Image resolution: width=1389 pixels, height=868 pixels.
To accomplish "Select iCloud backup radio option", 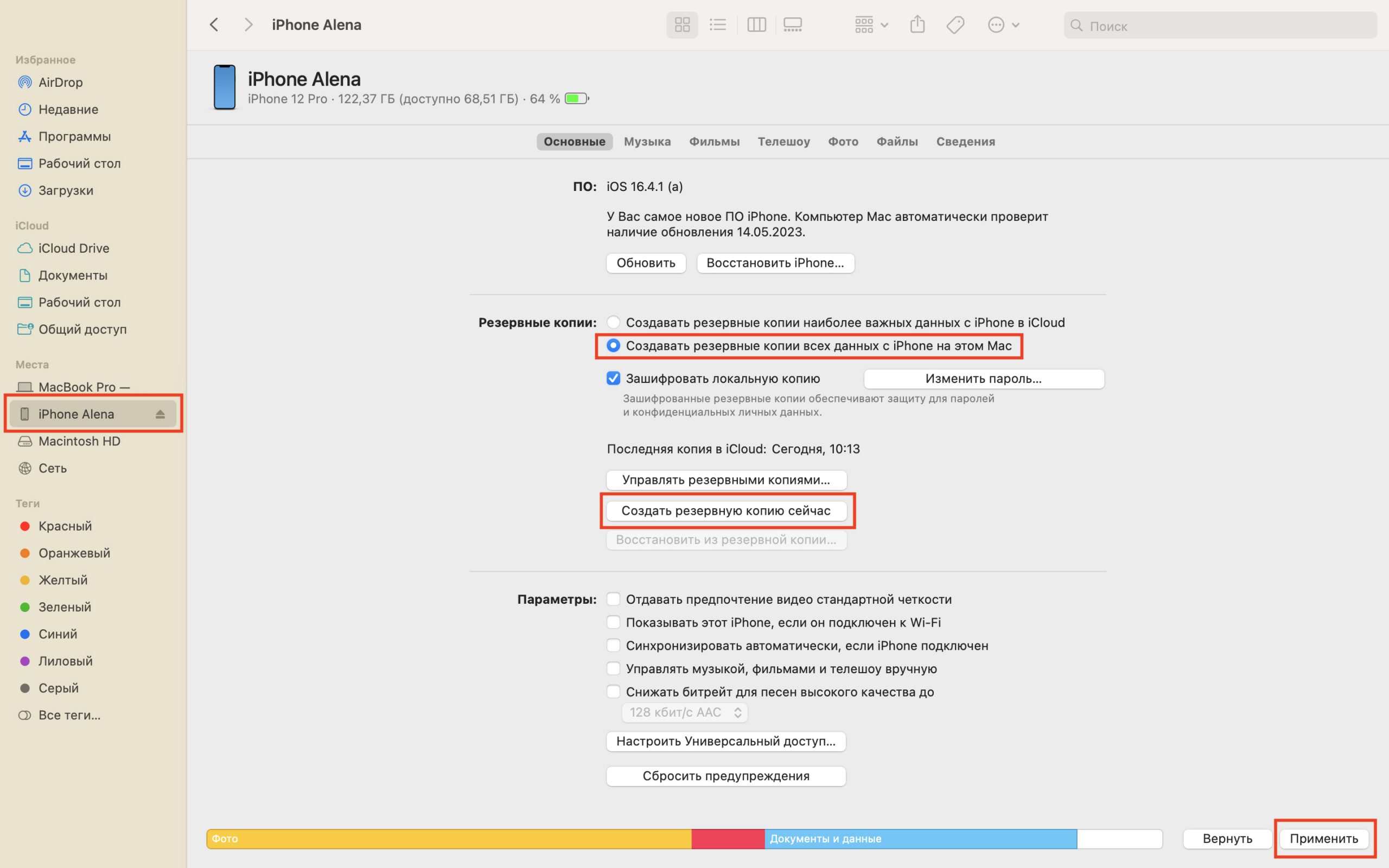I will (x=613, y=322).
